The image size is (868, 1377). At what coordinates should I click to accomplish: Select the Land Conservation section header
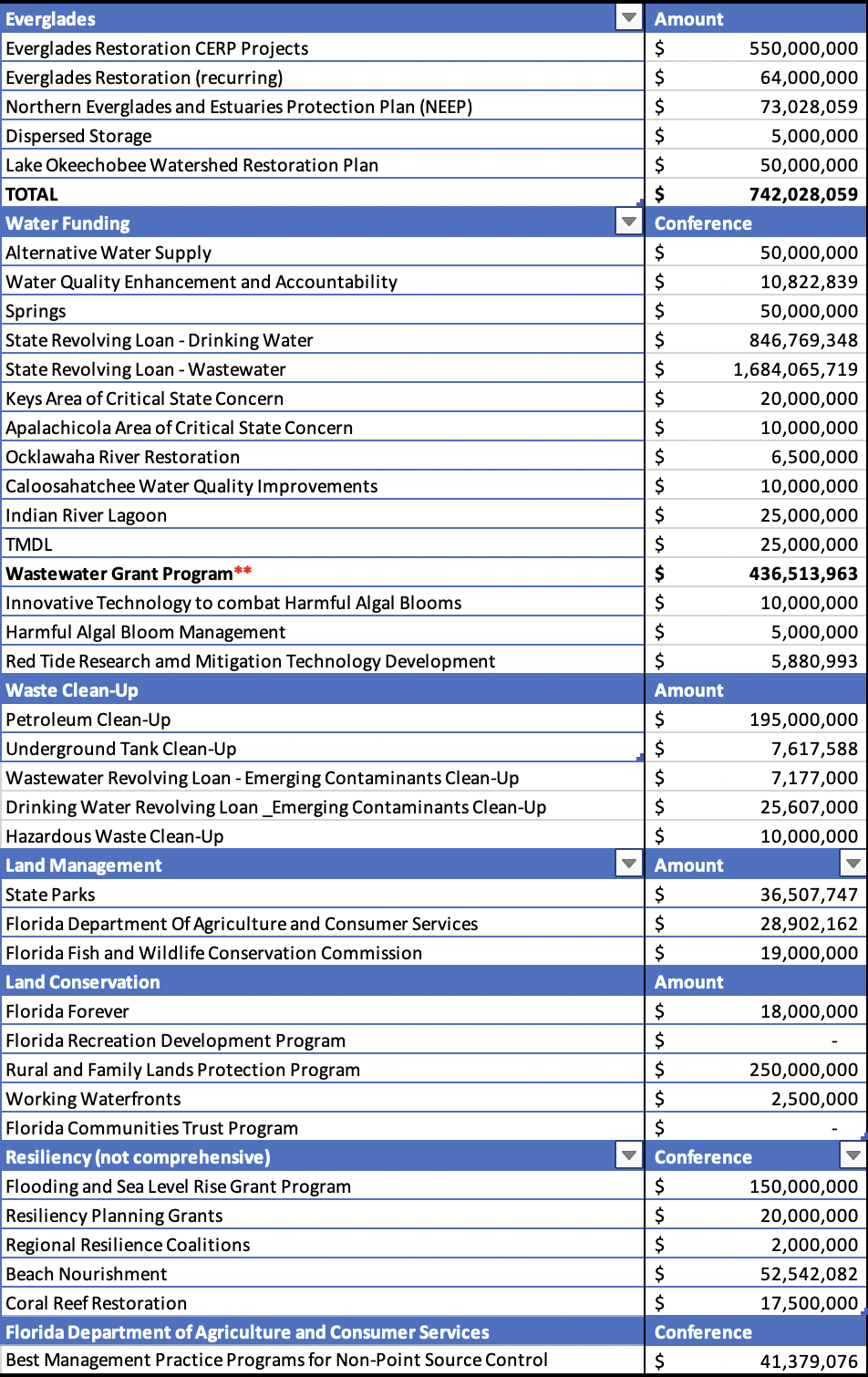[x=83, y=982]
